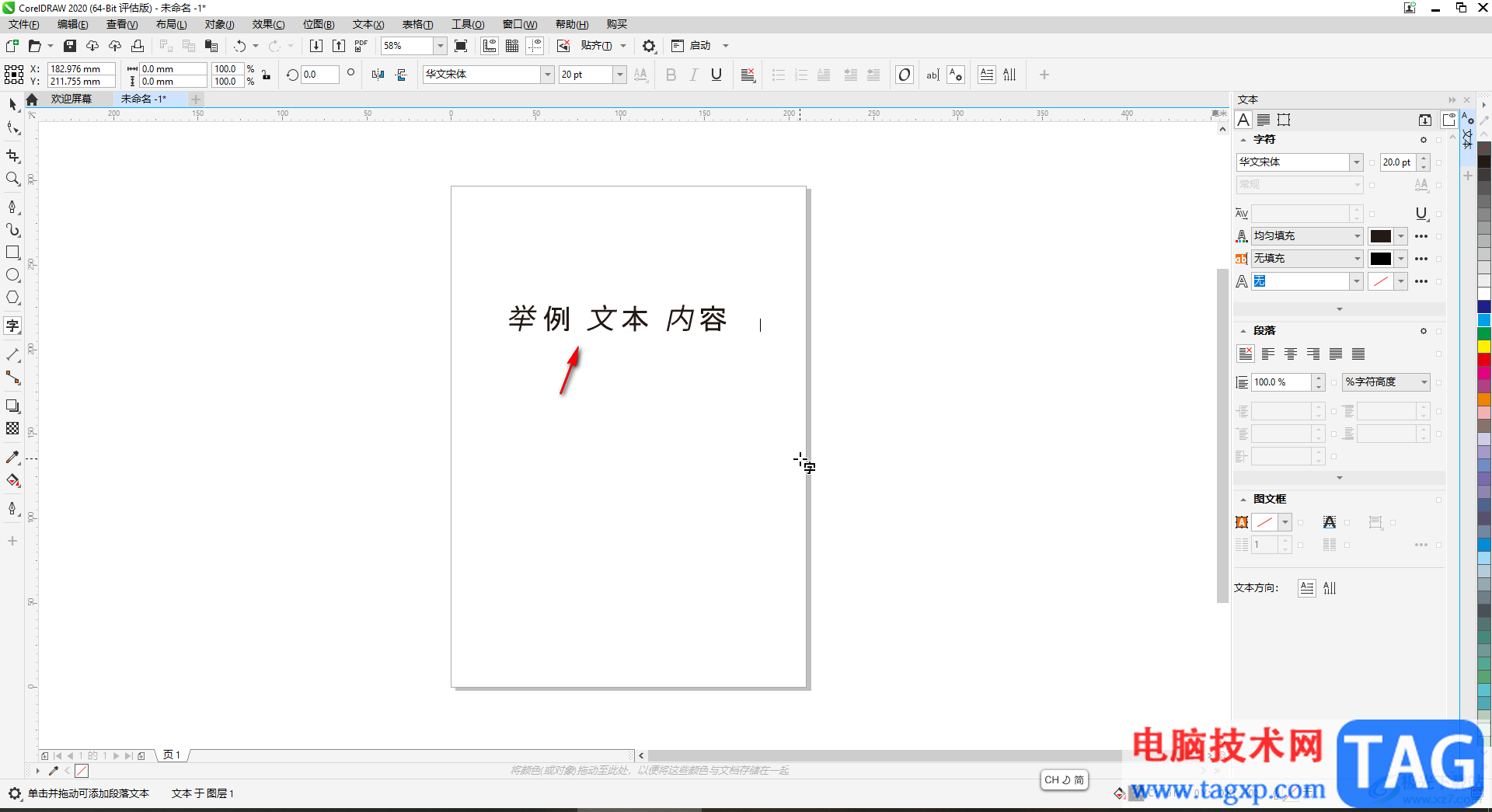Click the Import icon

[x=316, y=46]
